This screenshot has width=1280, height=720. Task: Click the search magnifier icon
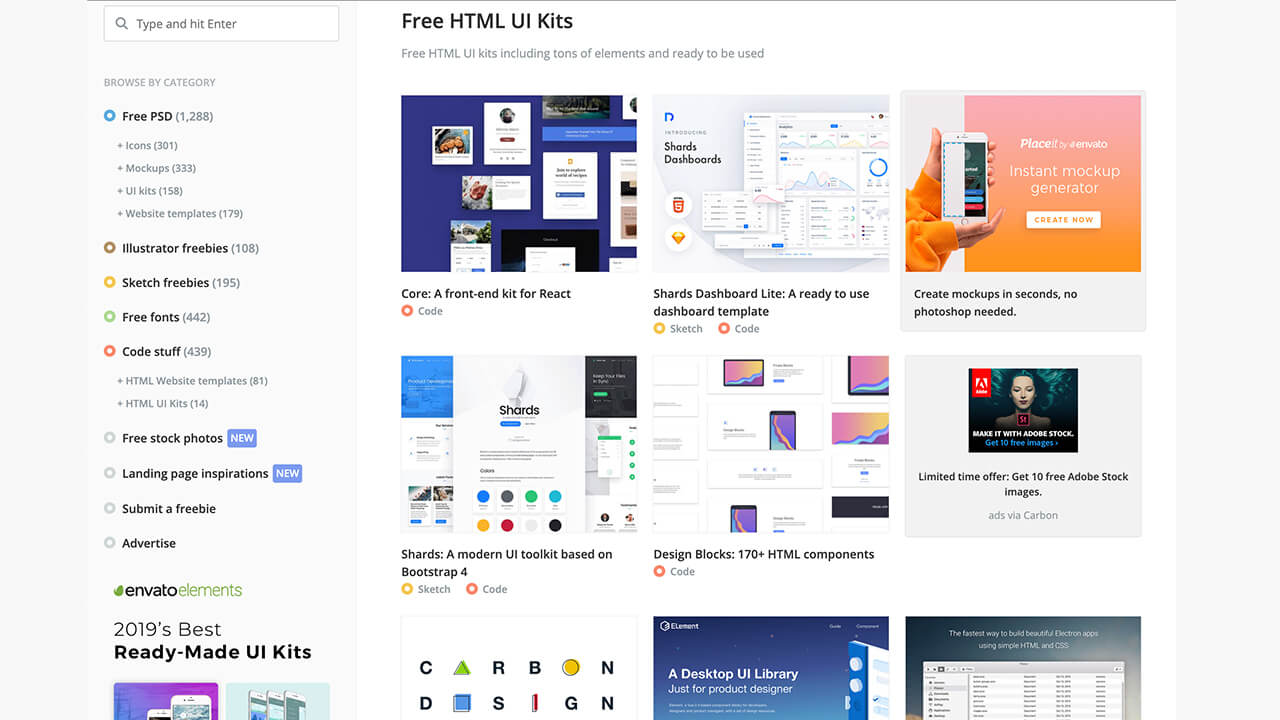pos(122,24)
